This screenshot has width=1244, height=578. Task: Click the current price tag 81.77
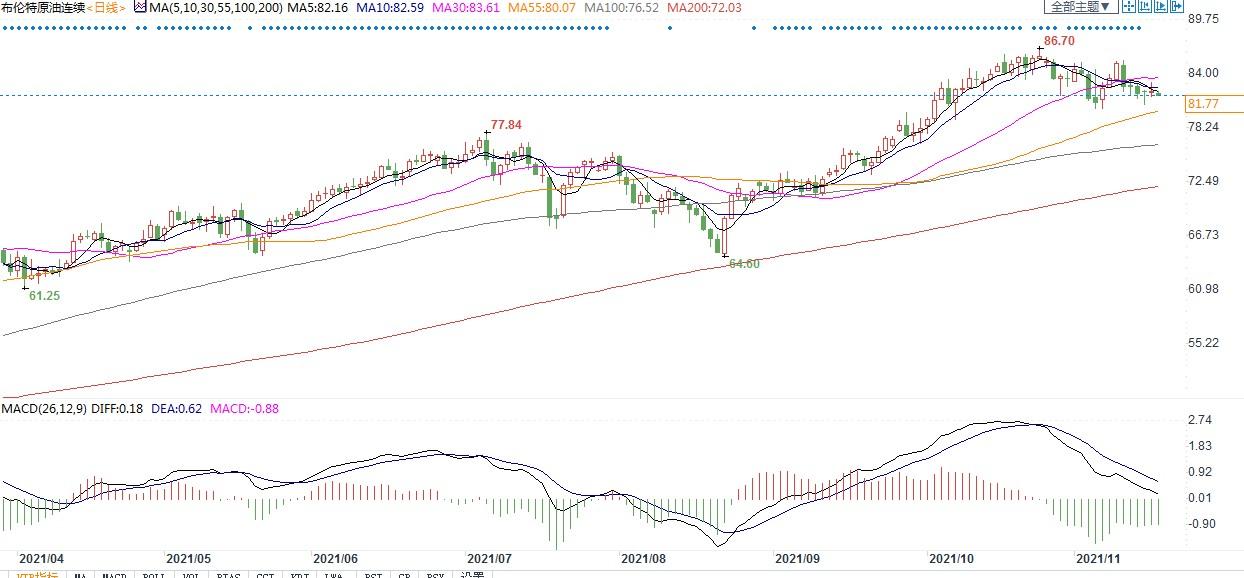(x=1201, y=103)
